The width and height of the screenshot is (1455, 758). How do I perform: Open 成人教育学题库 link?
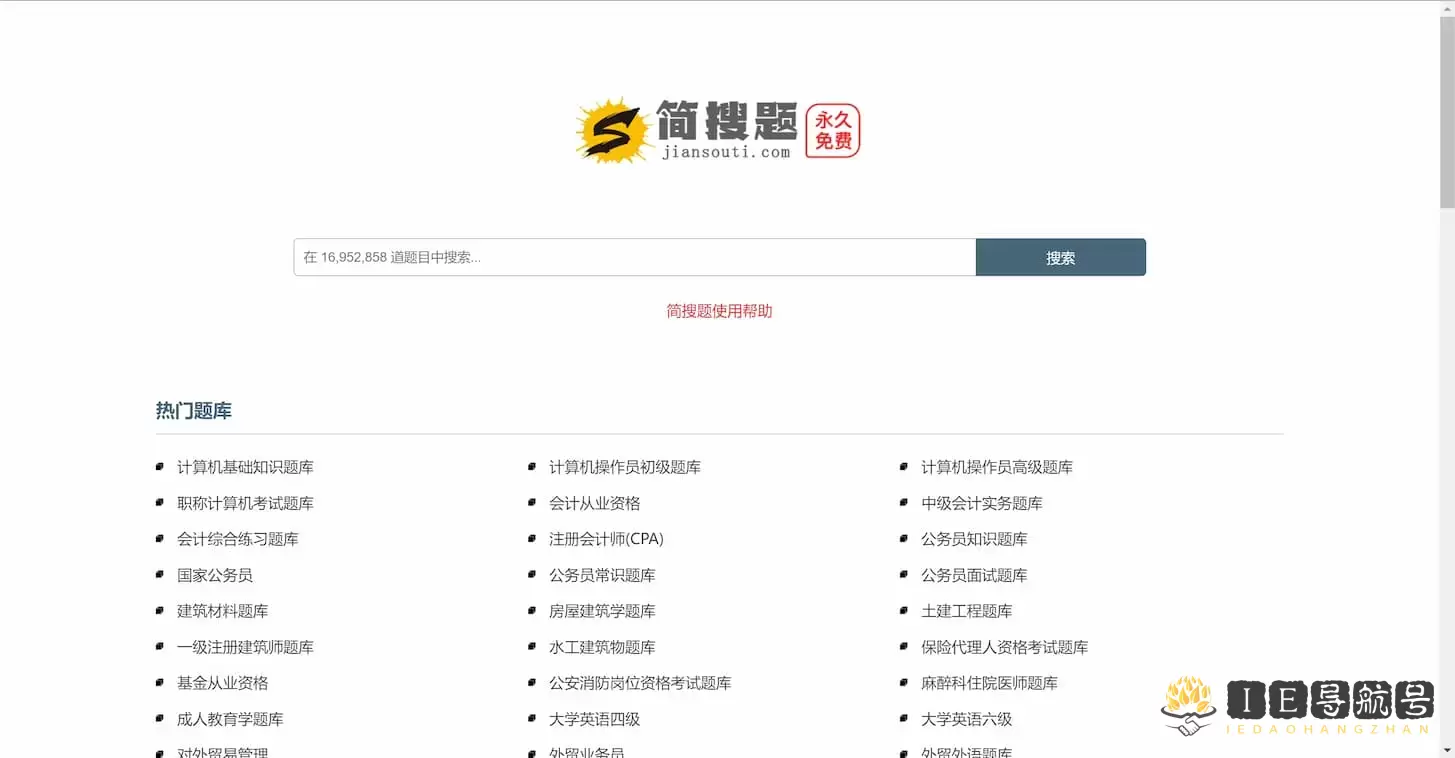click(230, 719)
